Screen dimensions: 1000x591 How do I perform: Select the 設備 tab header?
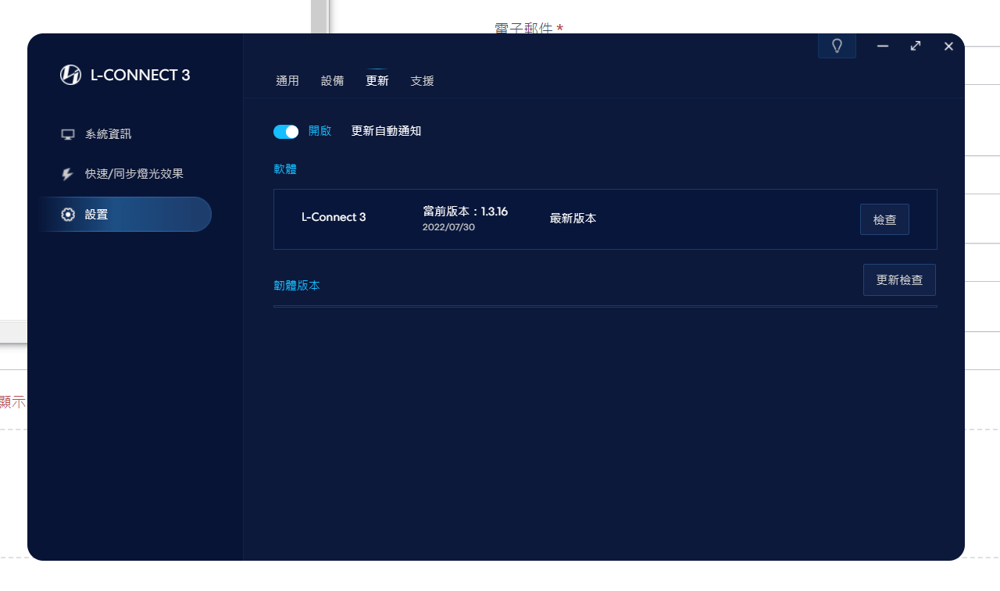pyautogui.click(x=332, y=80)
